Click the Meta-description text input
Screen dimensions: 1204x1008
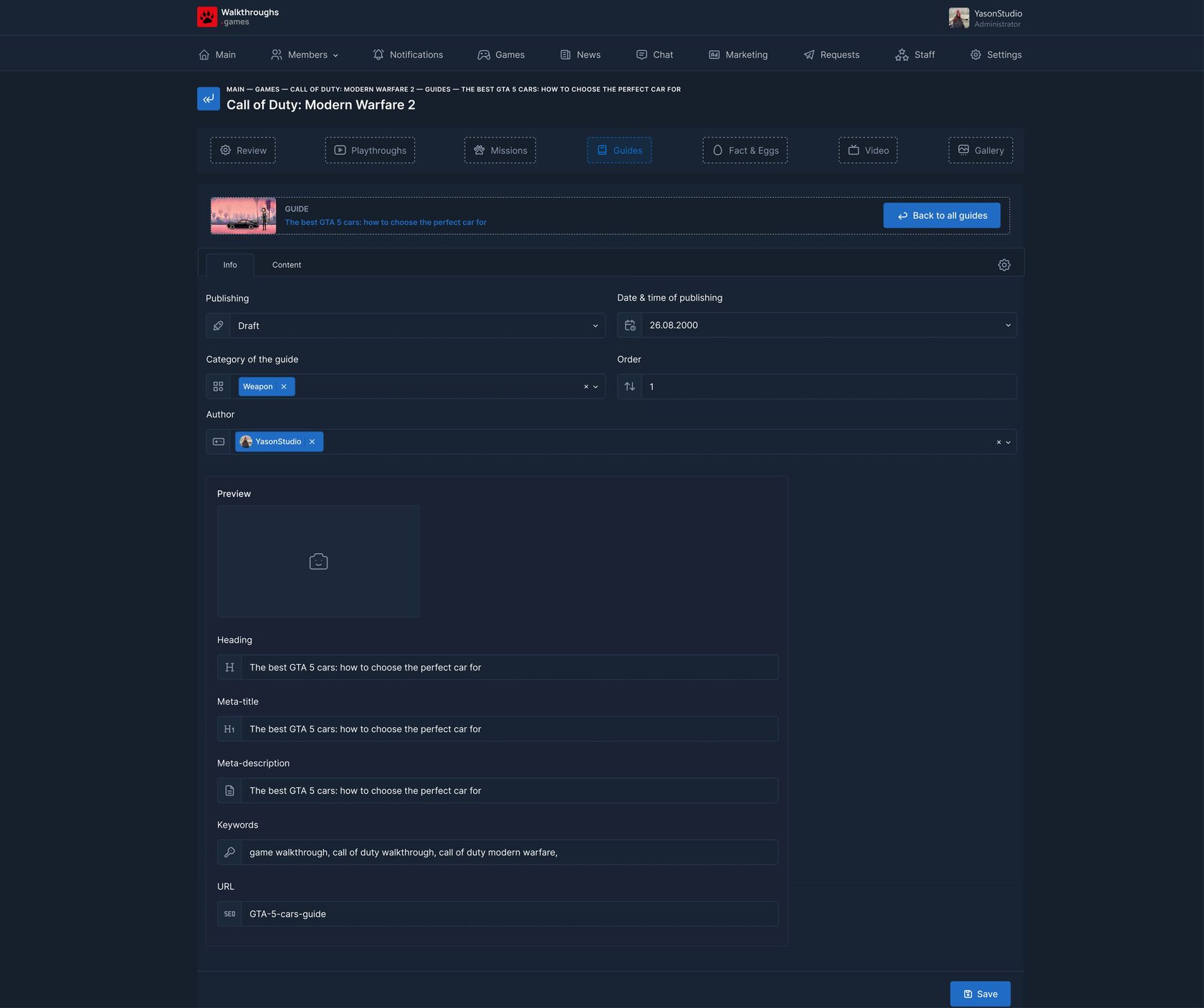pyautogui.click(x=510, y=791)
